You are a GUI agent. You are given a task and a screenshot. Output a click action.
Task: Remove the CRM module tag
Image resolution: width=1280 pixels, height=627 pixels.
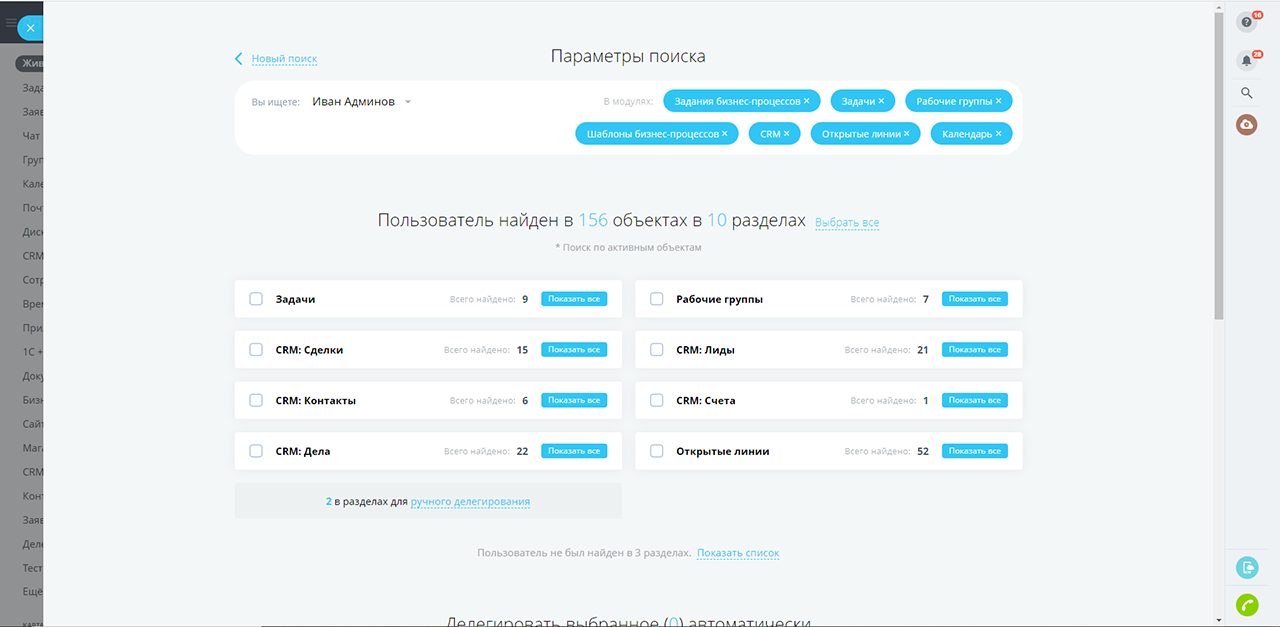(x=786, y=133)
